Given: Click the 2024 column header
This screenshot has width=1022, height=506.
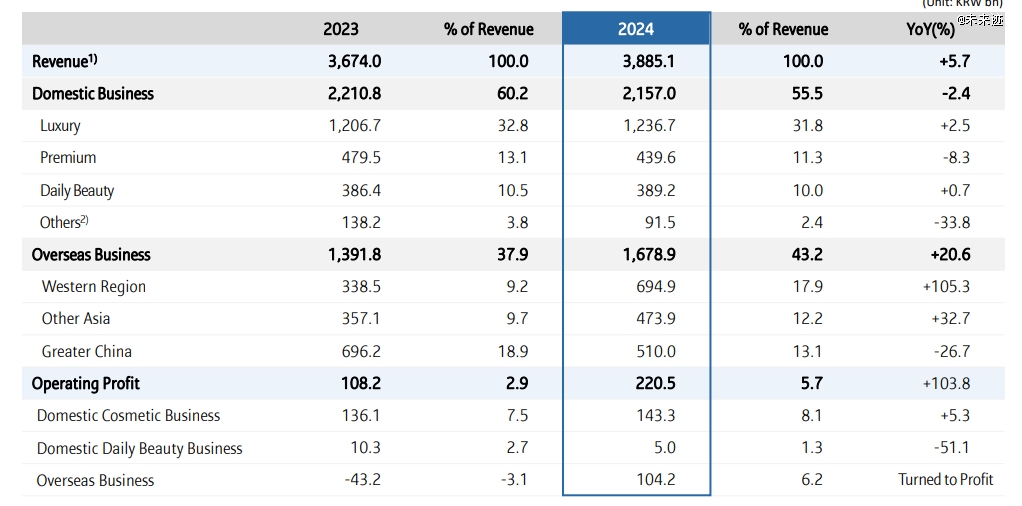Looking at the screenshot, I should pyautogui.click(x=635, y=29).
